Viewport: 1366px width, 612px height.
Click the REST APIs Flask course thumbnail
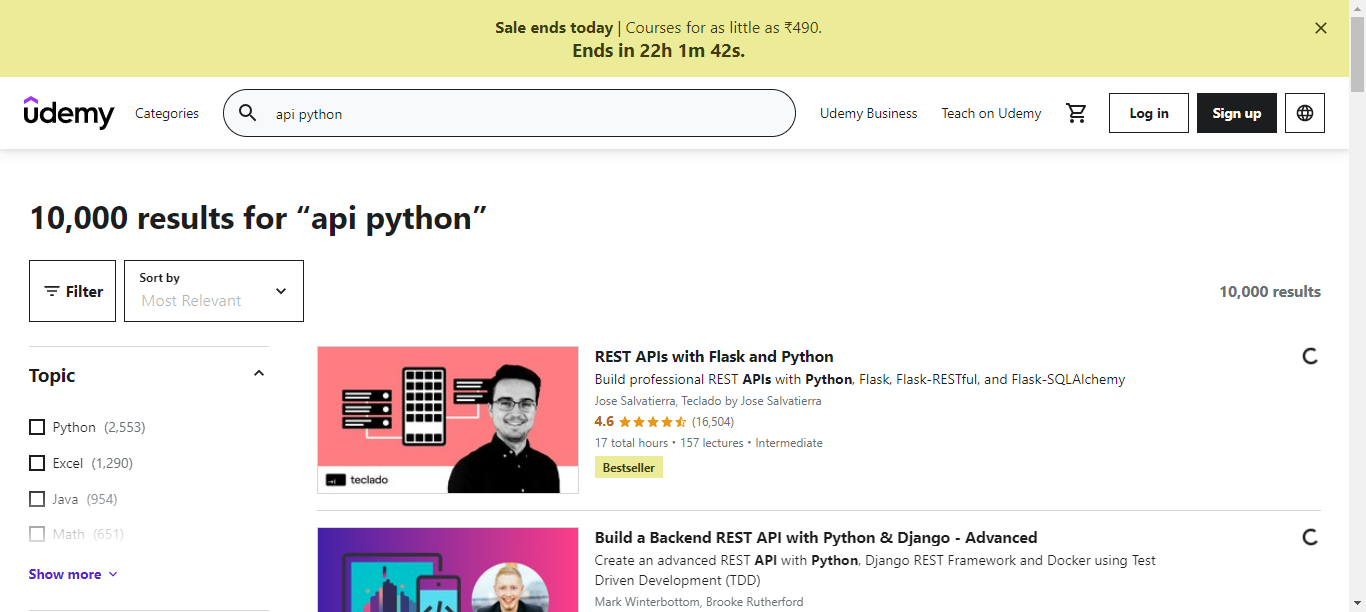[448, 420]
